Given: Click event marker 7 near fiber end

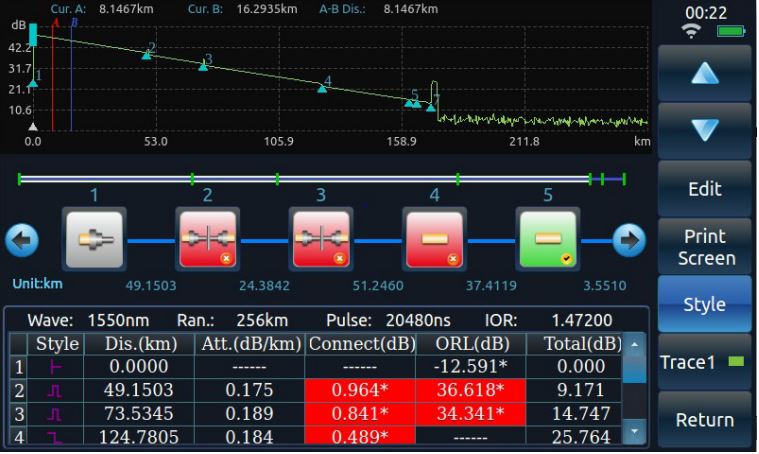Looking at the screenshot, I should (x=431, y=107).
